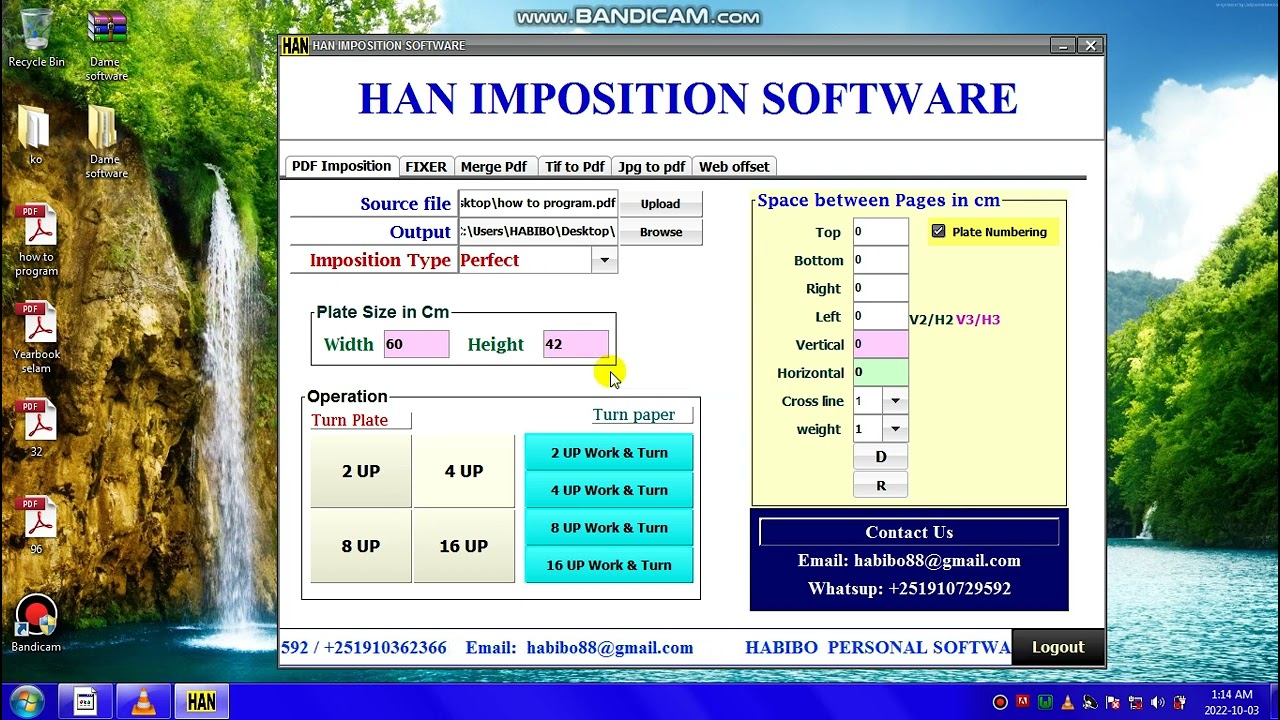Select the HAN app taskbar button
1280x720 pixels.
201,702
